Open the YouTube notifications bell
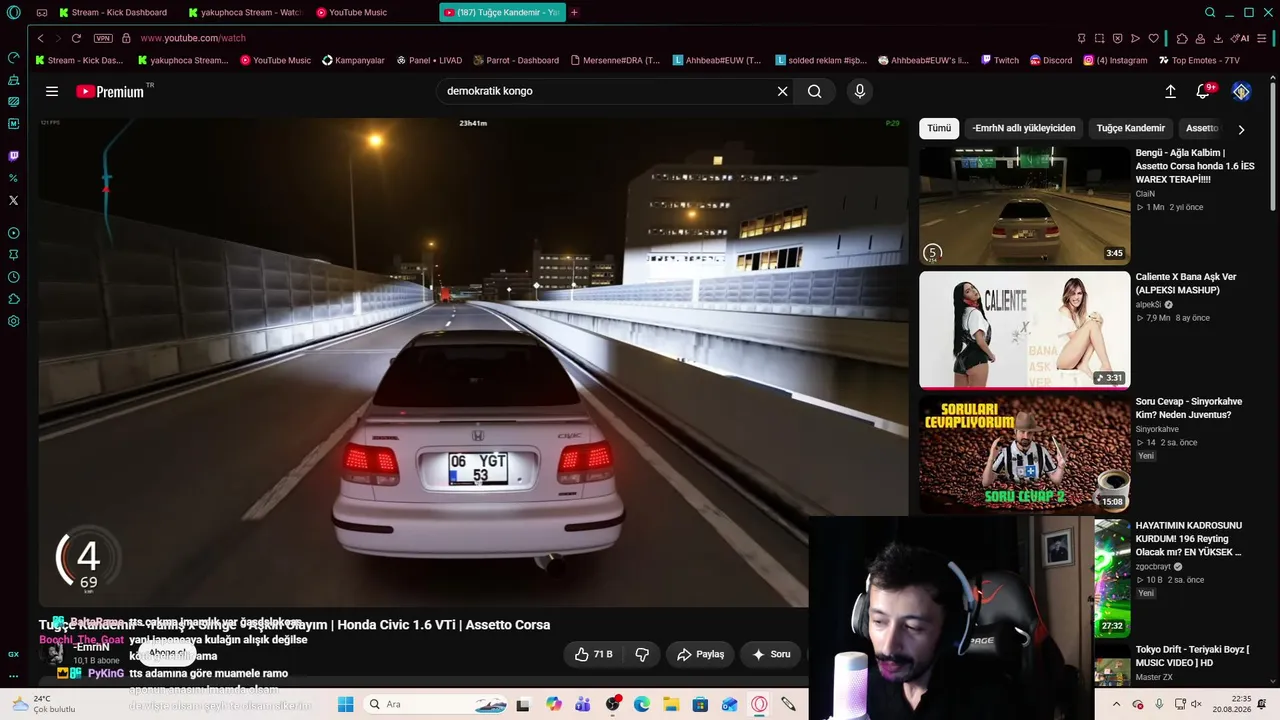Screen dimensions: 1280x720 (x=1204, y=91)
